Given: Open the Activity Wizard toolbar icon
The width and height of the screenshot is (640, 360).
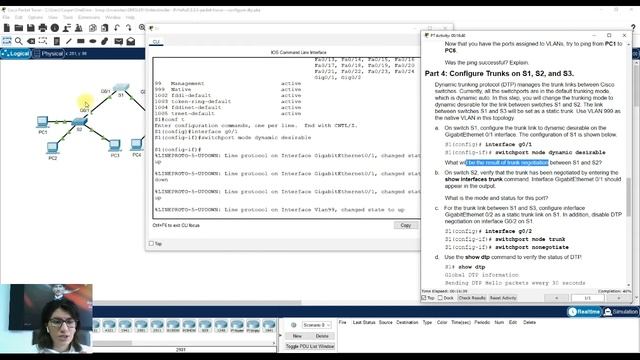Looking at the screenshot, I should (x=67, y=28).
